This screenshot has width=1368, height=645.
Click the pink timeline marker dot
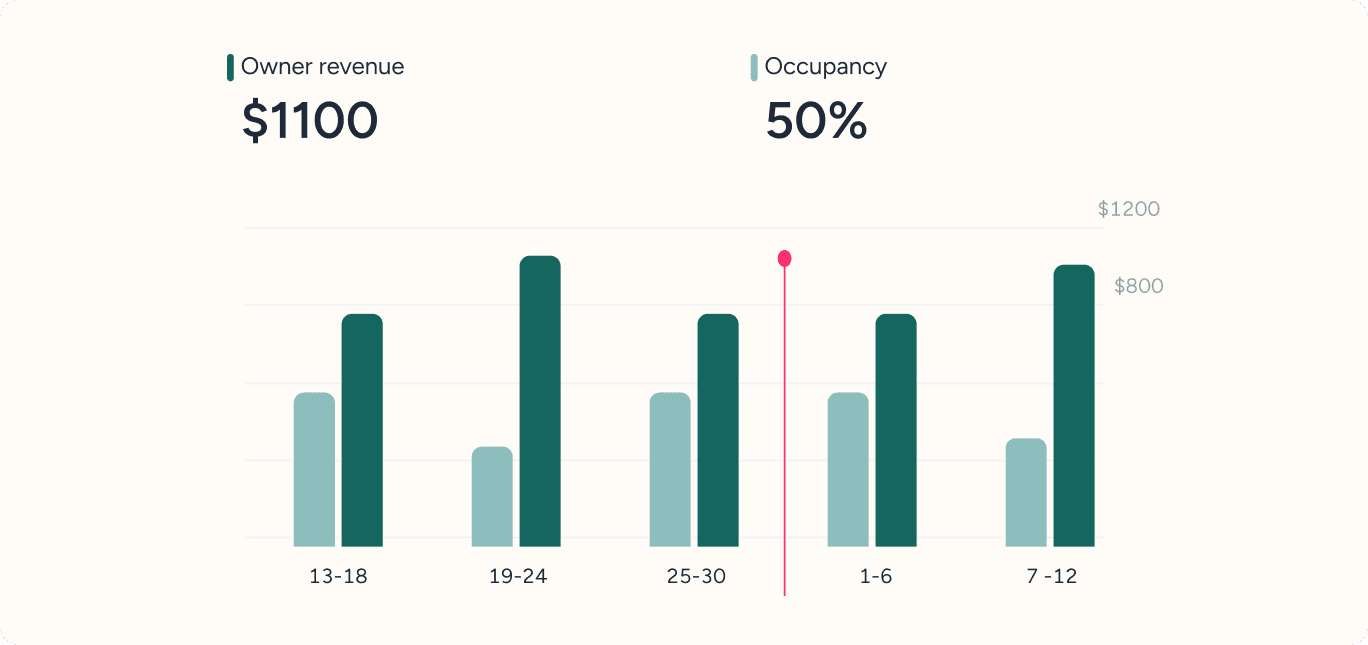point(785,259)
